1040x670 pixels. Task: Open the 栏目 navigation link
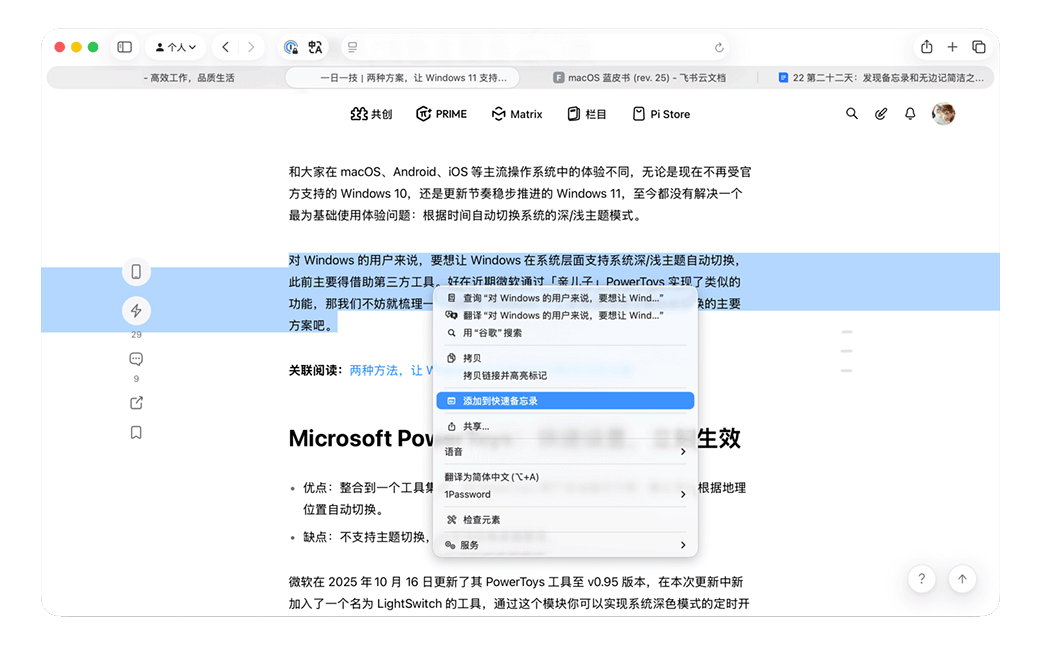(587, 114)
